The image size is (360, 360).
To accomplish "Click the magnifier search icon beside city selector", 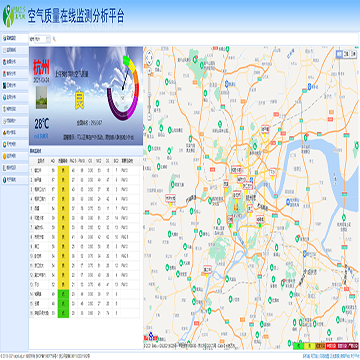I will [54, 39].
